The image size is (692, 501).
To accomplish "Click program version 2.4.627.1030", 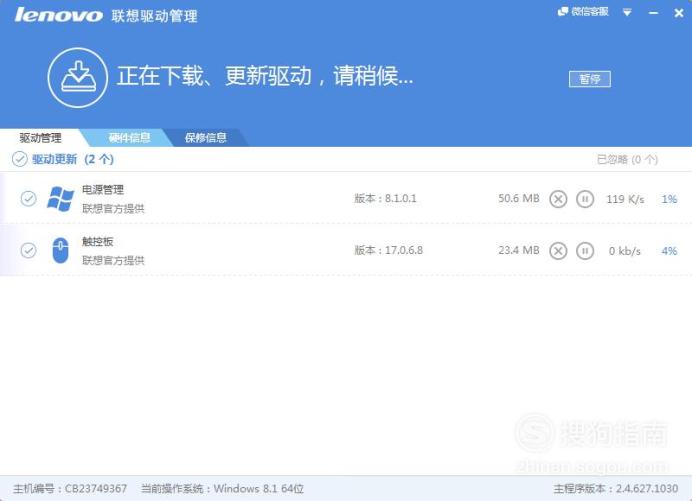I will tap(647, 489).
